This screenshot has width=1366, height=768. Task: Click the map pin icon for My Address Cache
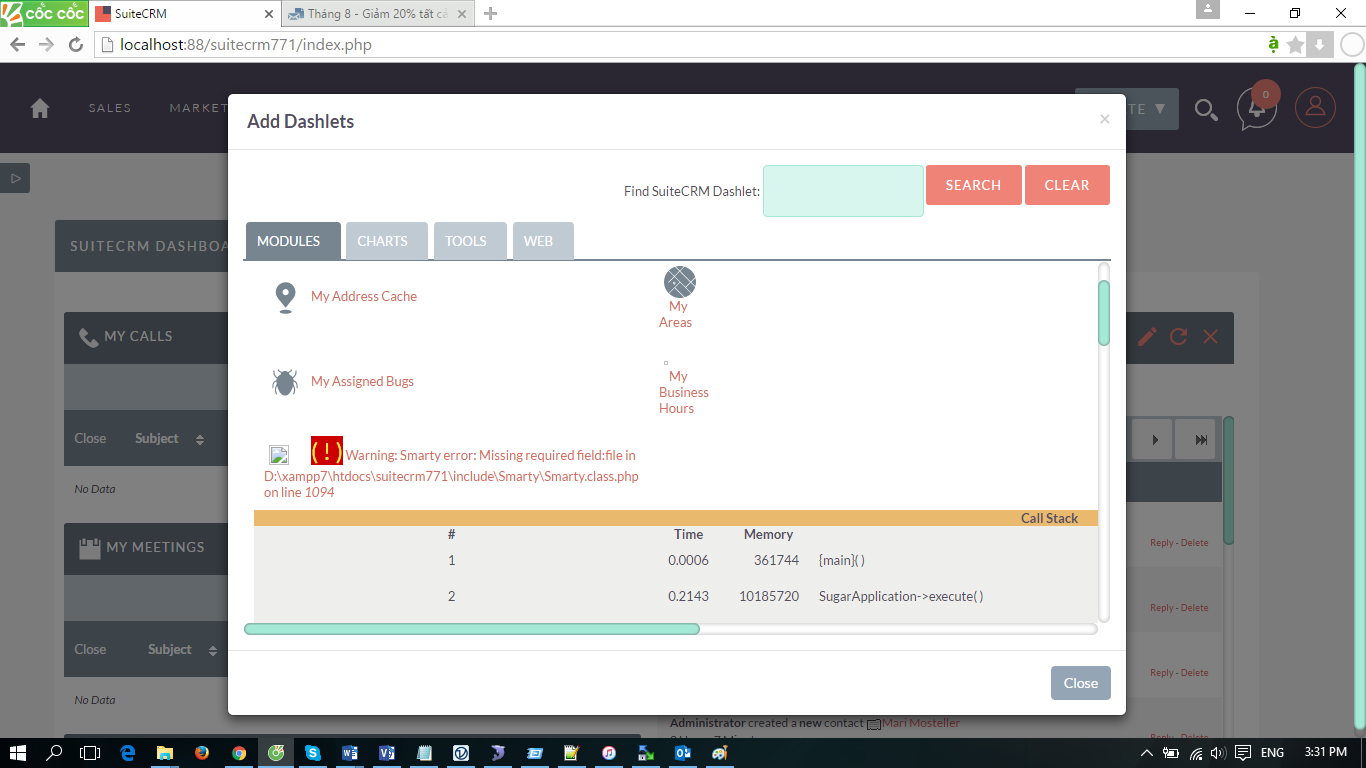285,298
